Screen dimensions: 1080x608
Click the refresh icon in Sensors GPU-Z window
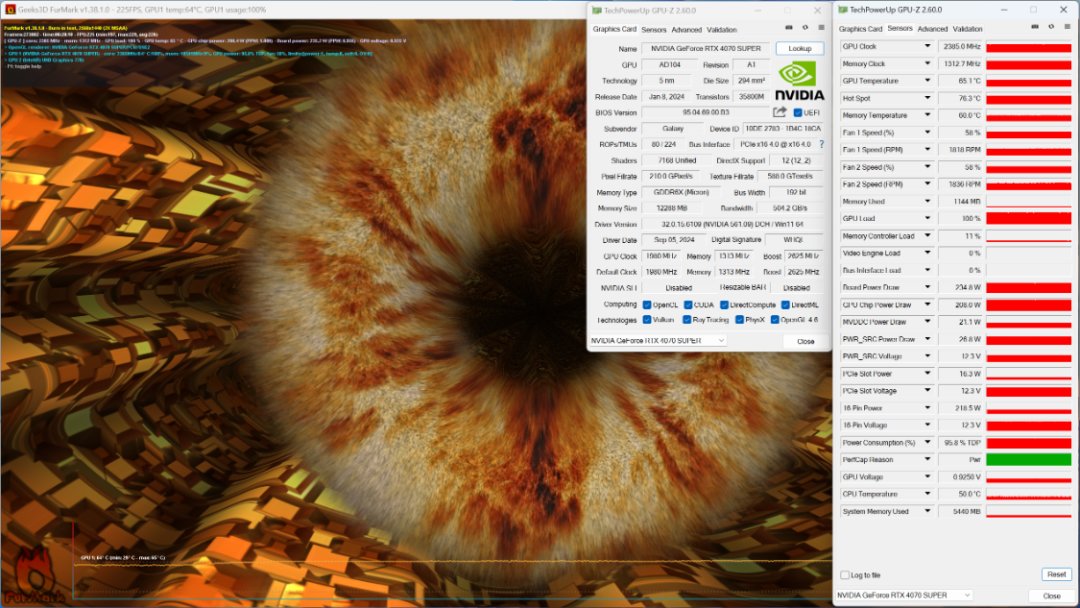click(1051, 27)
